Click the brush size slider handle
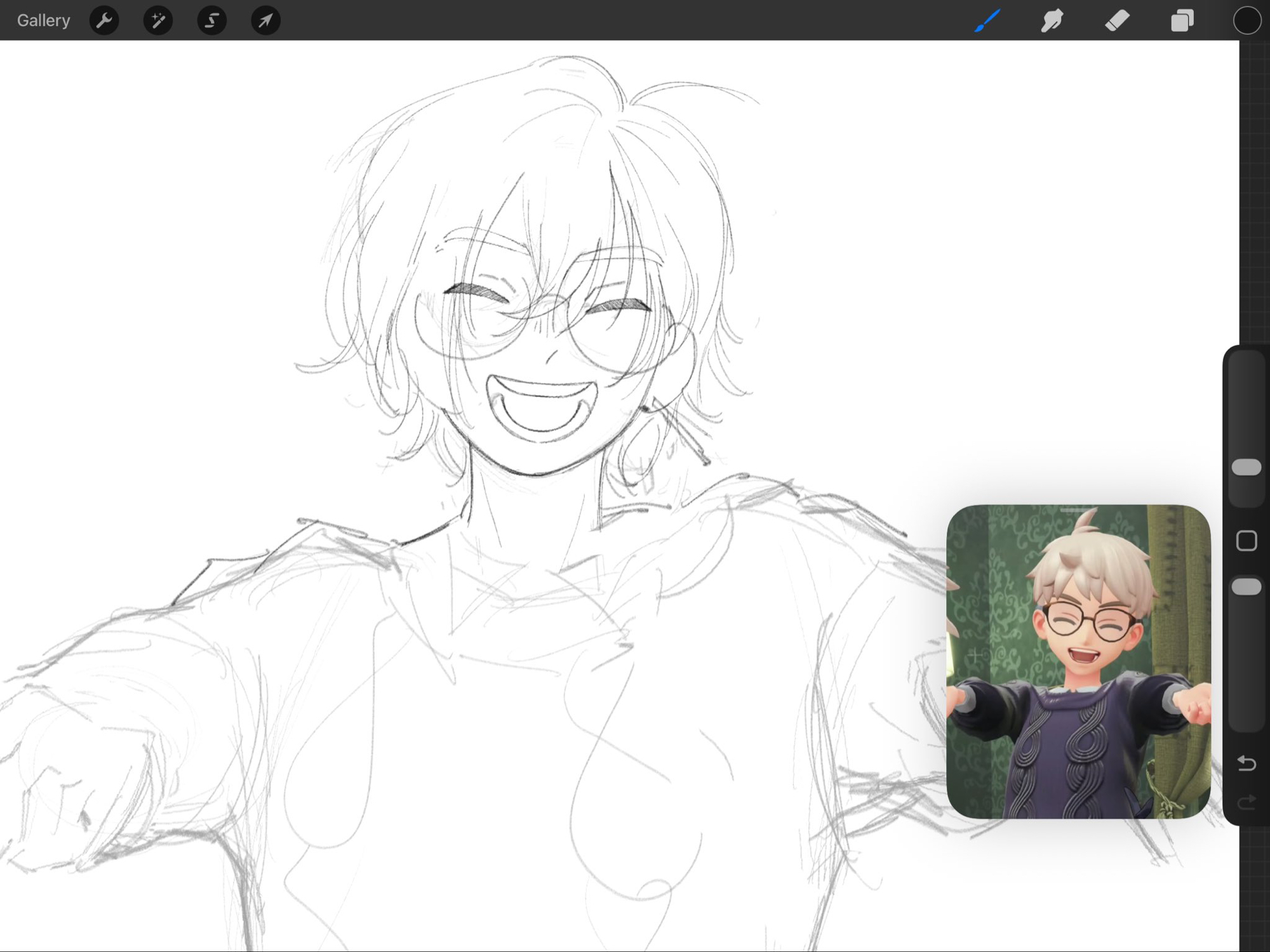This screenshot has height=952, width=1270. 1247,467
